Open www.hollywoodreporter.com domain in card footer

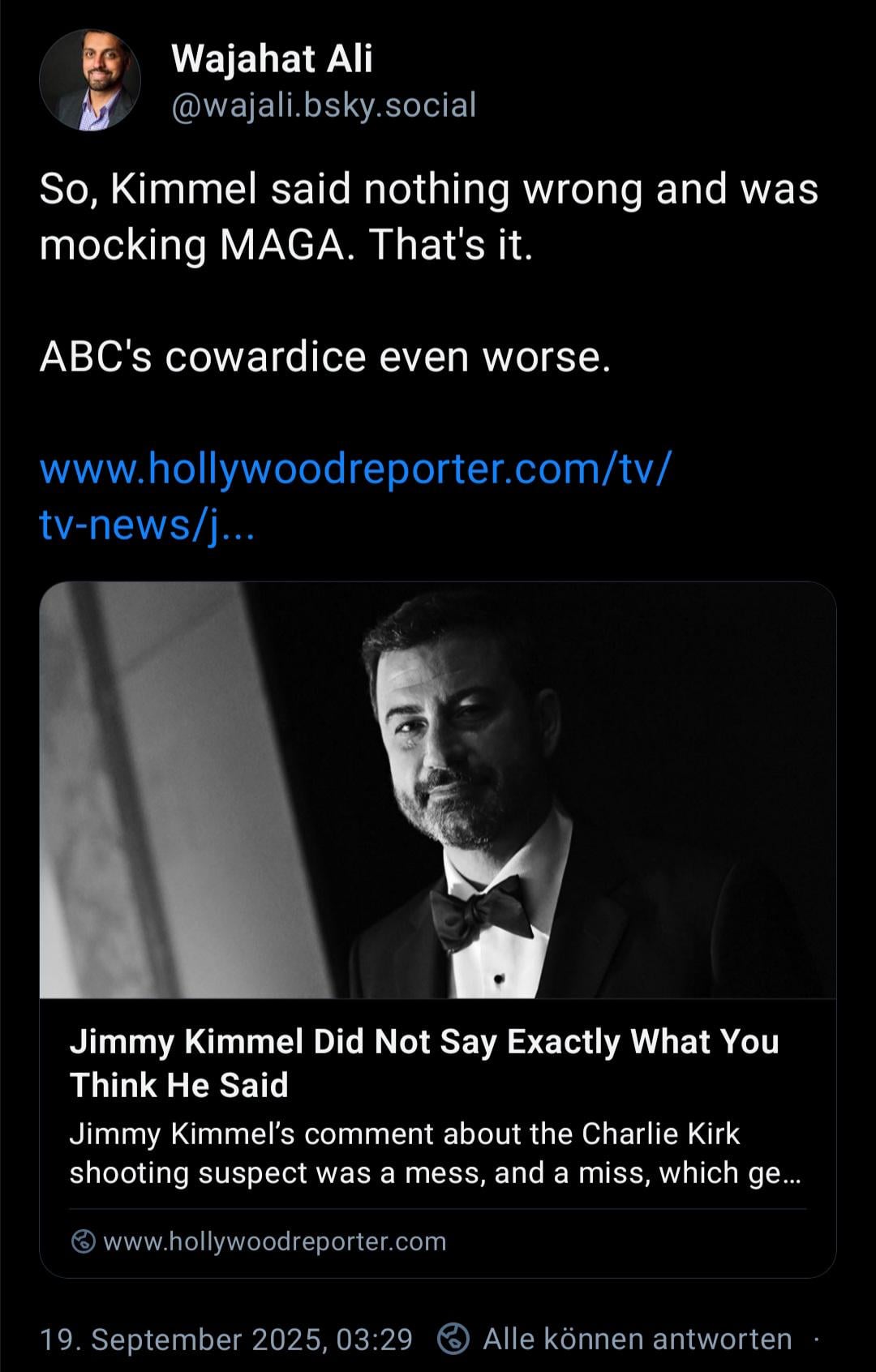(x=275, y=1241)
